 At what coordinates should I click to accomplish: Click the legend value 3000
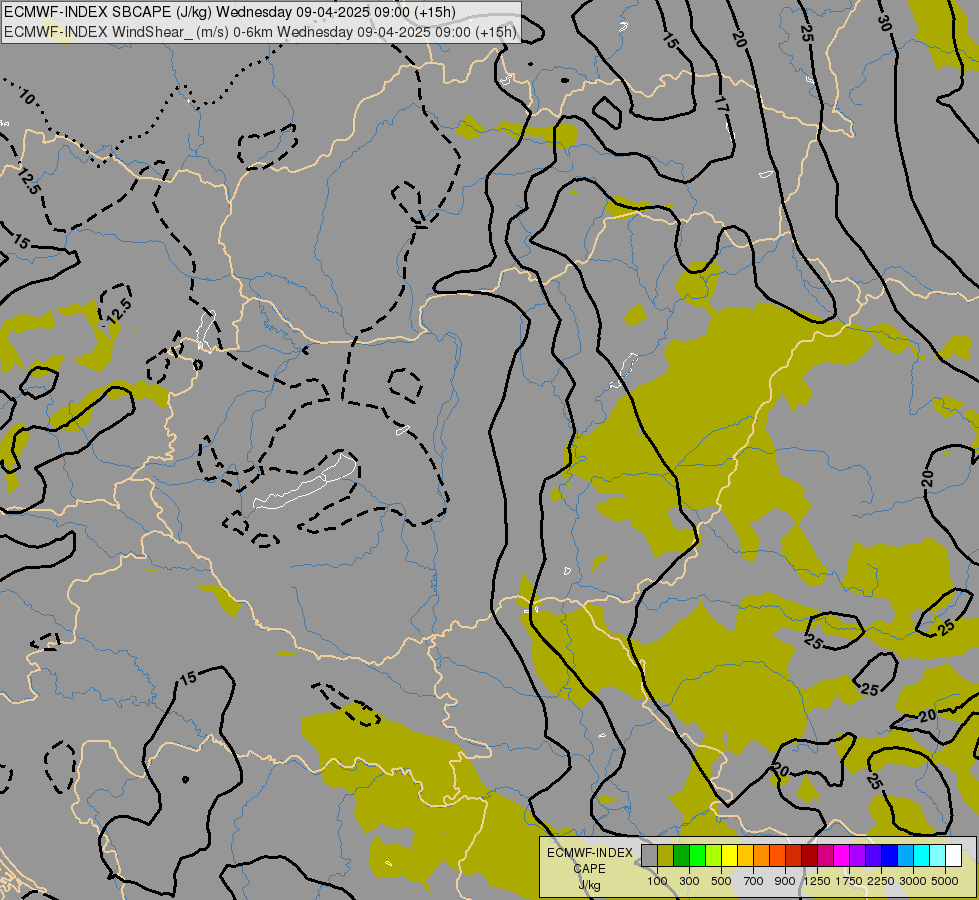point(913,881)
